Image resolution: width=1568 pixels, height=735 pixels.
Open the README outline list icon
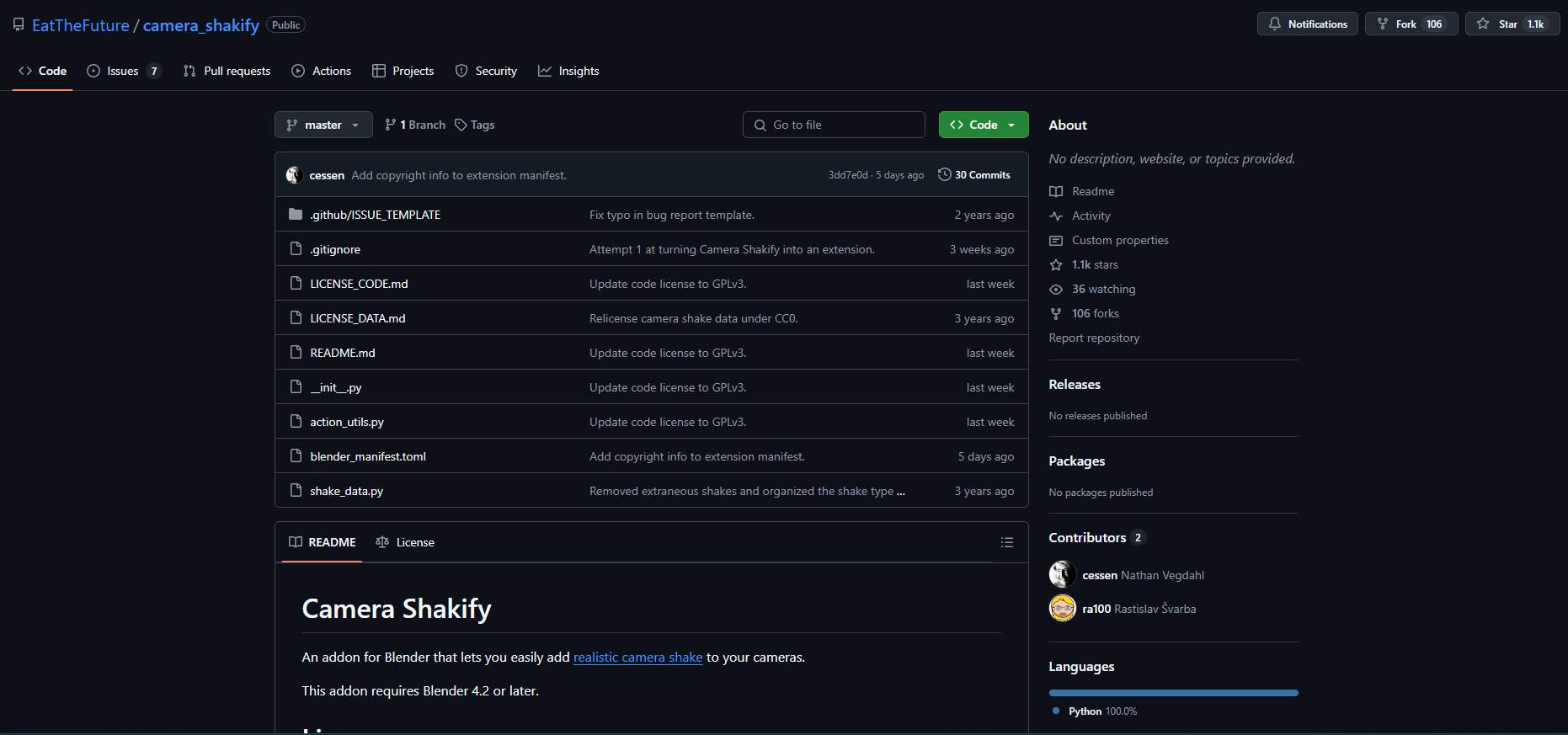coord(1006,542)
